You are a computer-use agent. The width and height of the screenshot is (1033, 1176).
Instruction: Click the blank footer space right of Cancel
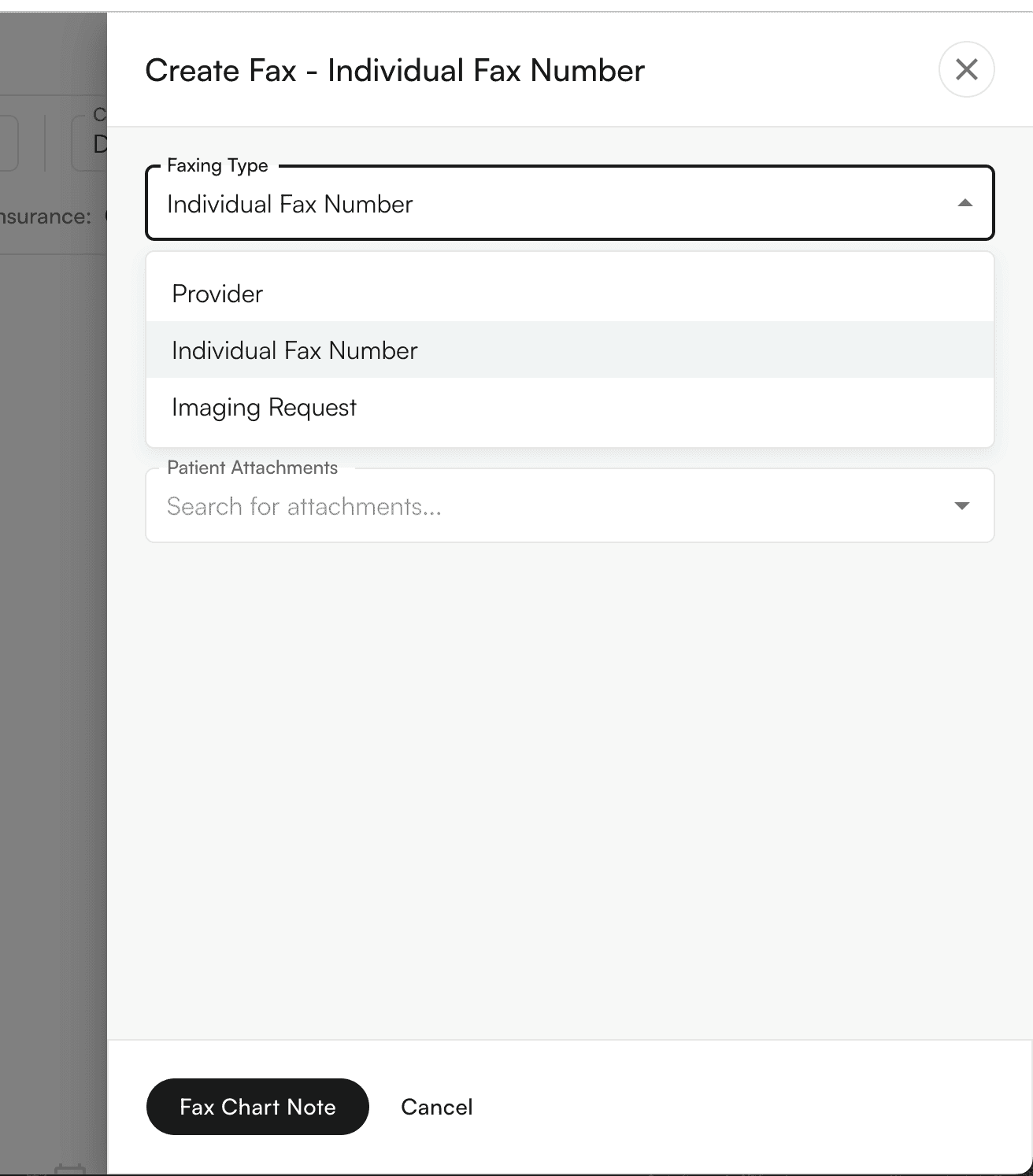(x=748, y=1107)
